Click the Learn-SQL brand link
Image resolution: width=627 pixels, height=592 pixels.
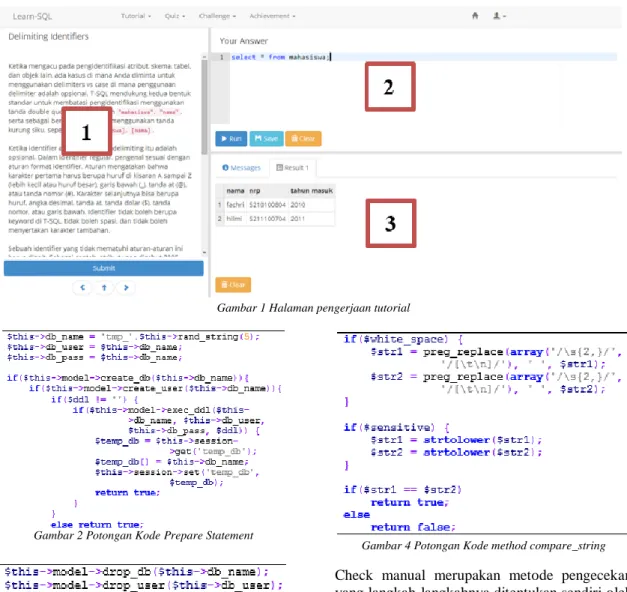click(32, 16)
